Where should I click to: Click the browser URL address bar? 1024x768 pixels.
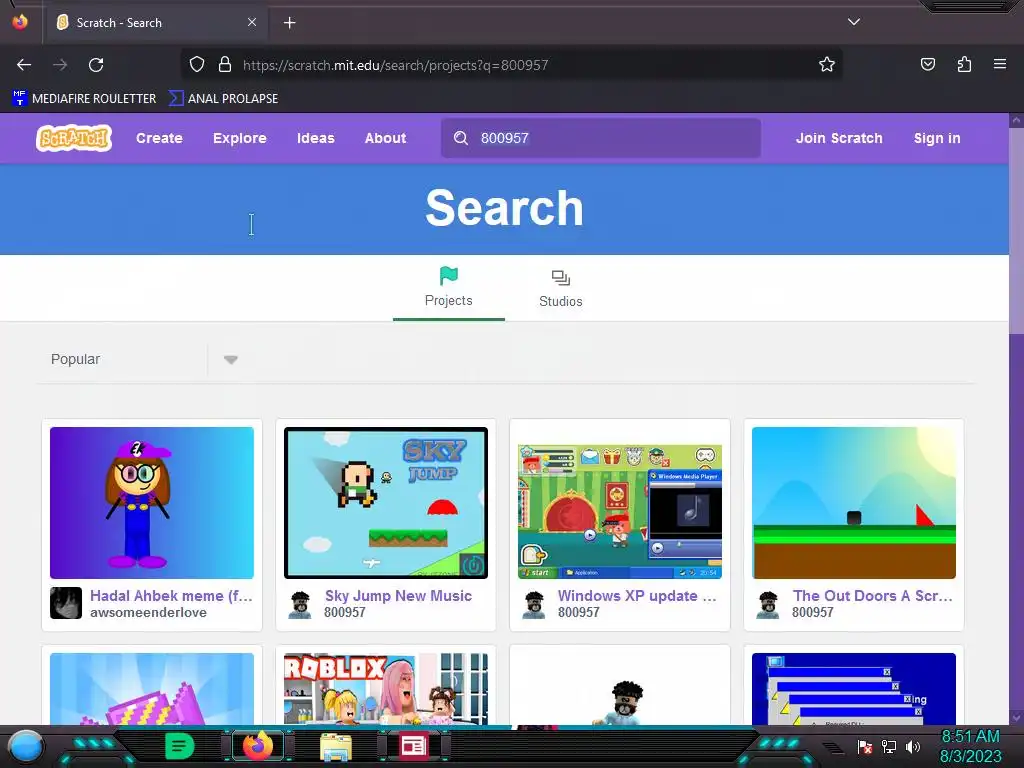tap(511, 65)
